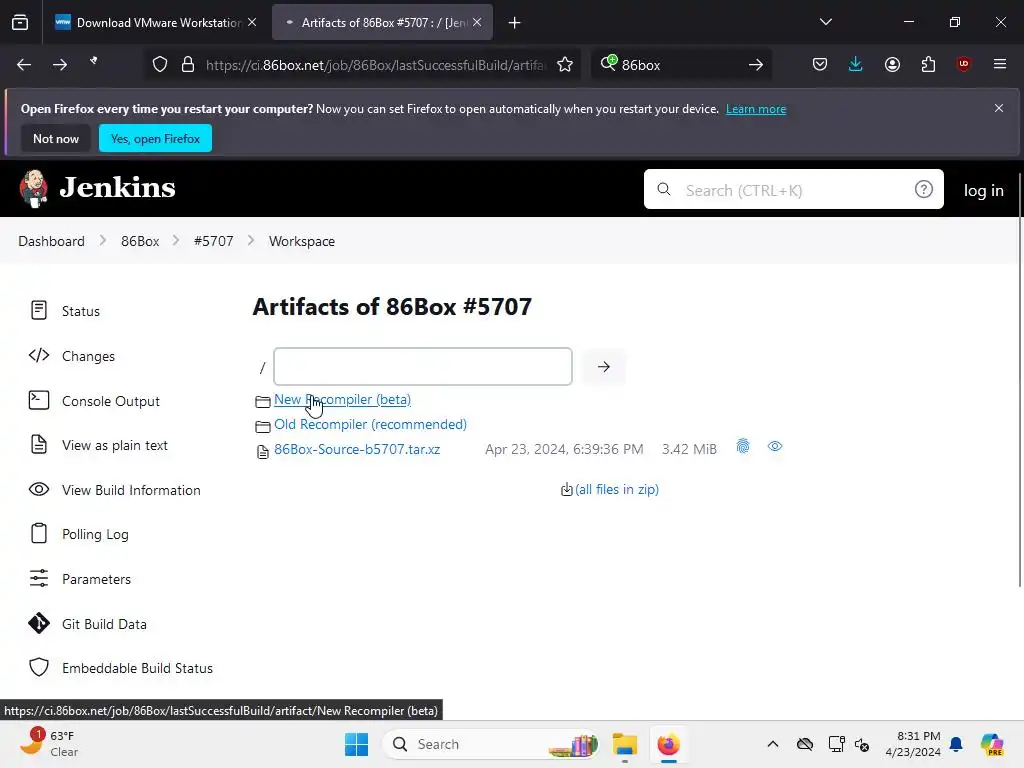Image resolution: width=1024 pixels, height=768 pixels.
Task: Open File Explorer from taskbar
Action: 624,744
